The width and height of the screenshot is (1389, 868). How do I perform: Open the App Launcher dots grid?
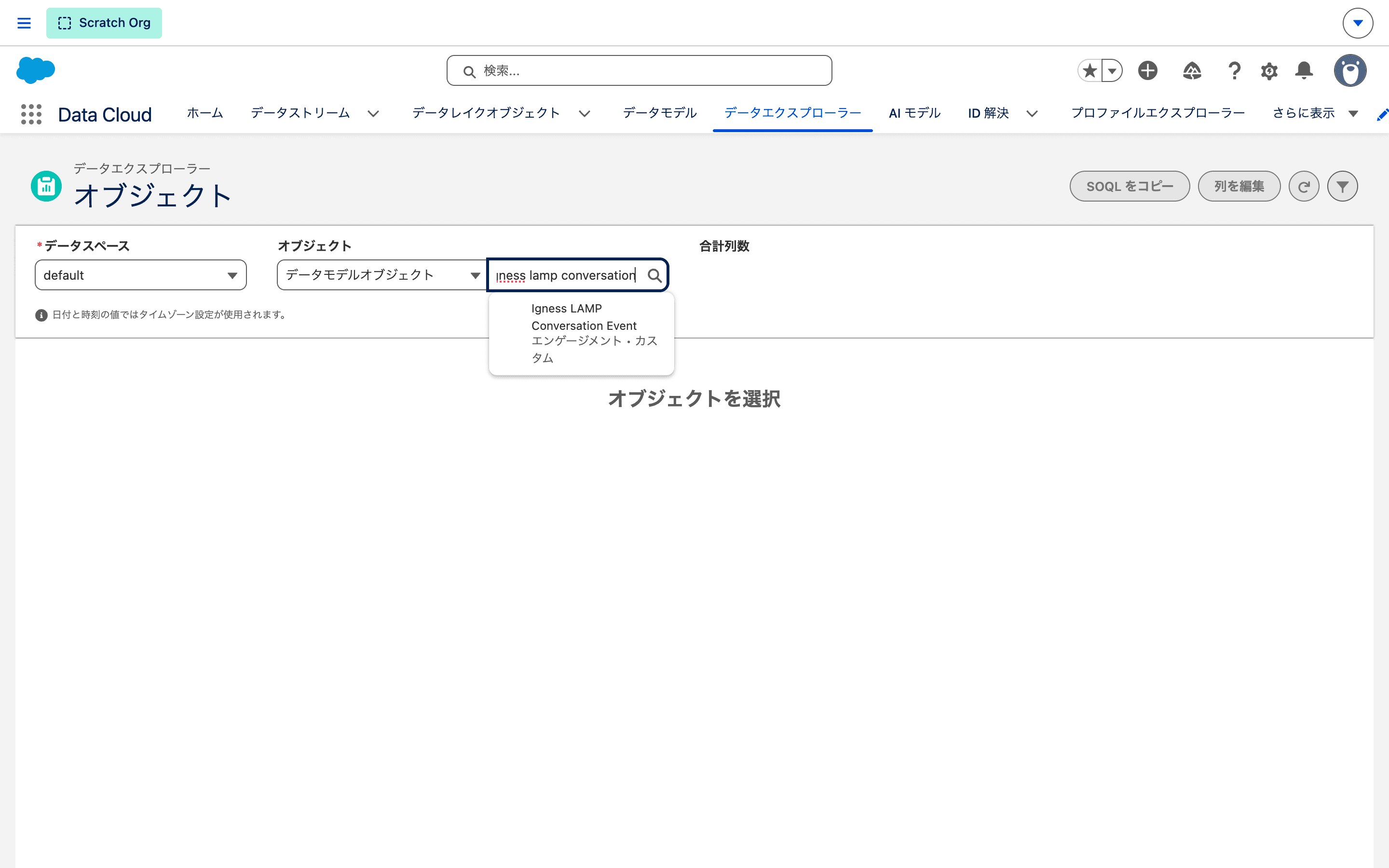coord(31,114)
